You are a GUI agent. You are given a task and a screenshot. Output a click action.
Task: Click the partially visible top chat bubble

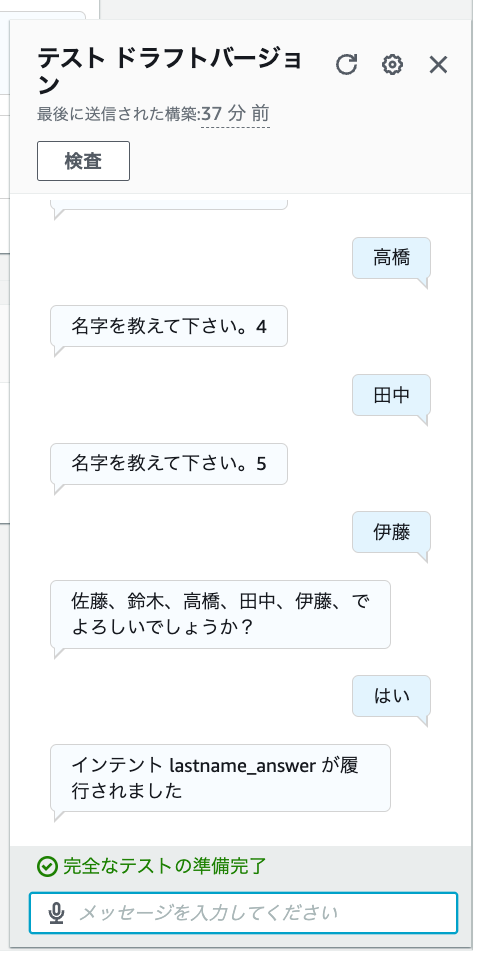[x=169, y=204]
